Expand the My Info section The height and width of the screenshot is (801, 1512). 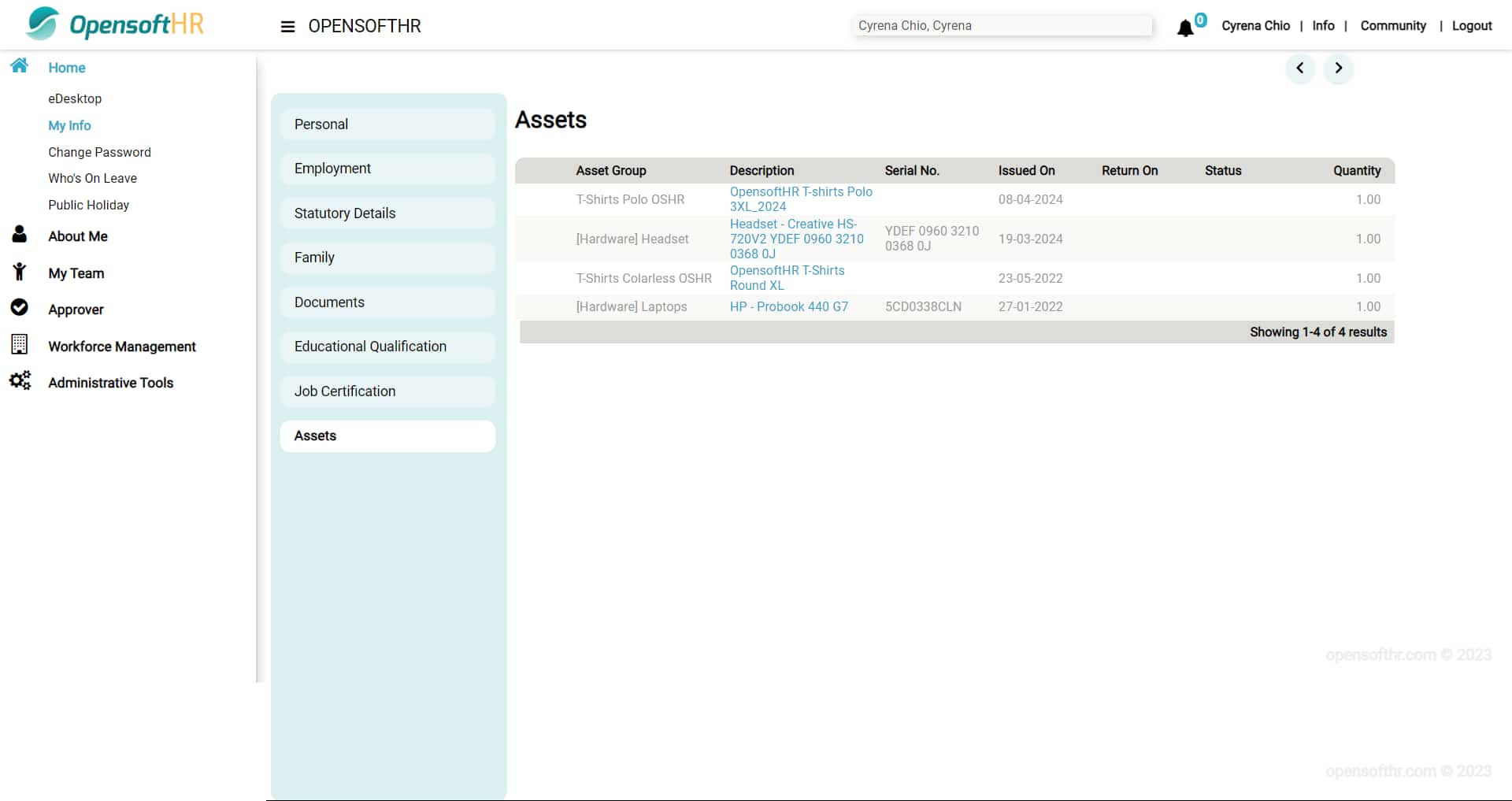pyautogui.click(x=69, y=125)
